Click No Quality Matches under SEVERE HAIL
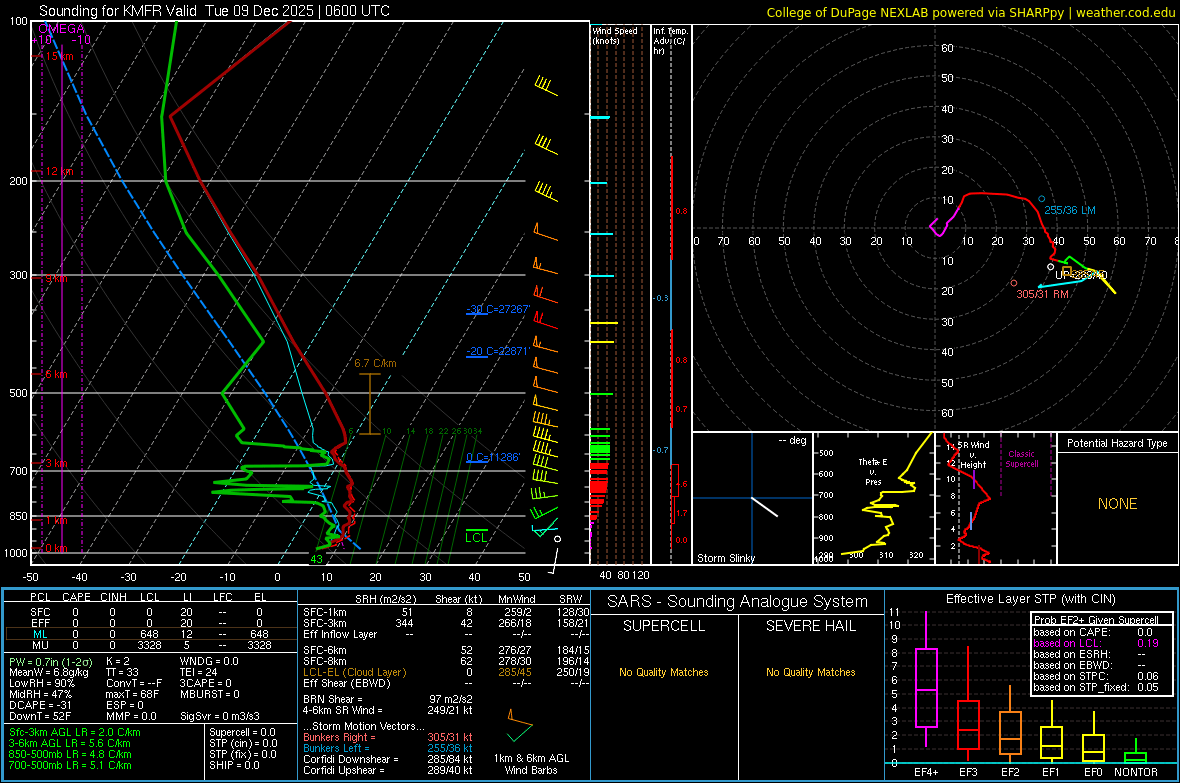The image size is (1180, 783). point(810,672)
